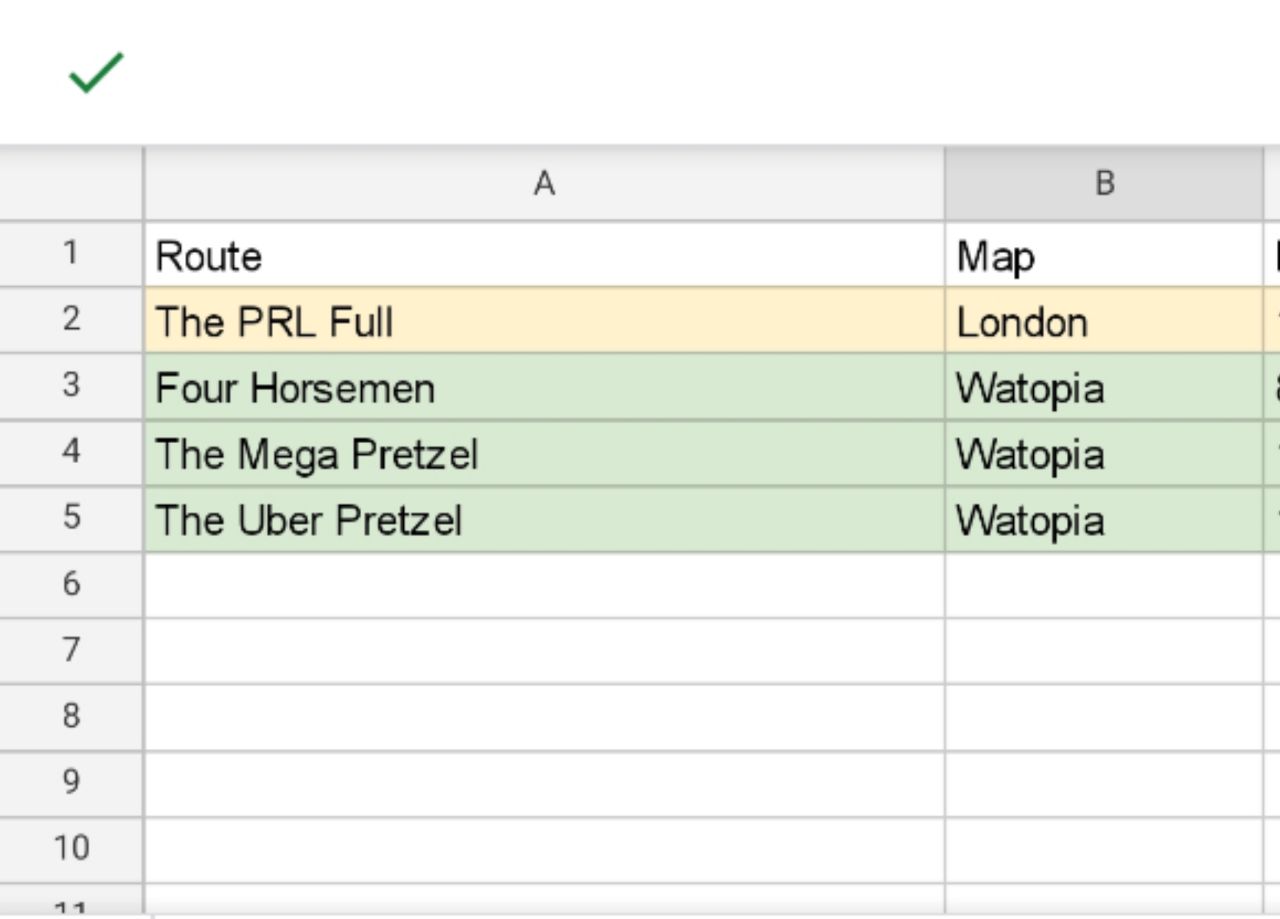Select row 1 header
This screenshot has width=1280, height=919.
tap(71, 254)
